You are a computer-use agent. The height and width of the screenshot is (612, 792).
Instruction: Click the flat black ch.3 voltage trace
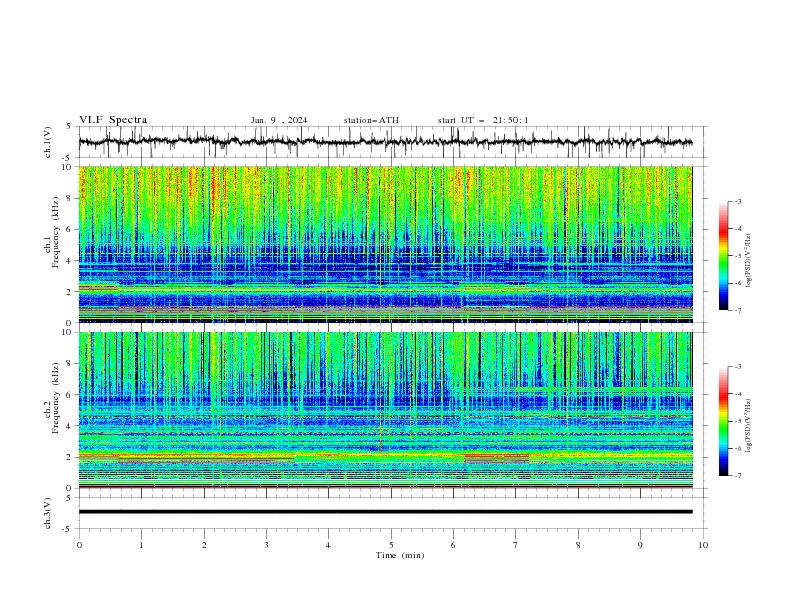click(x=386, y=512)
